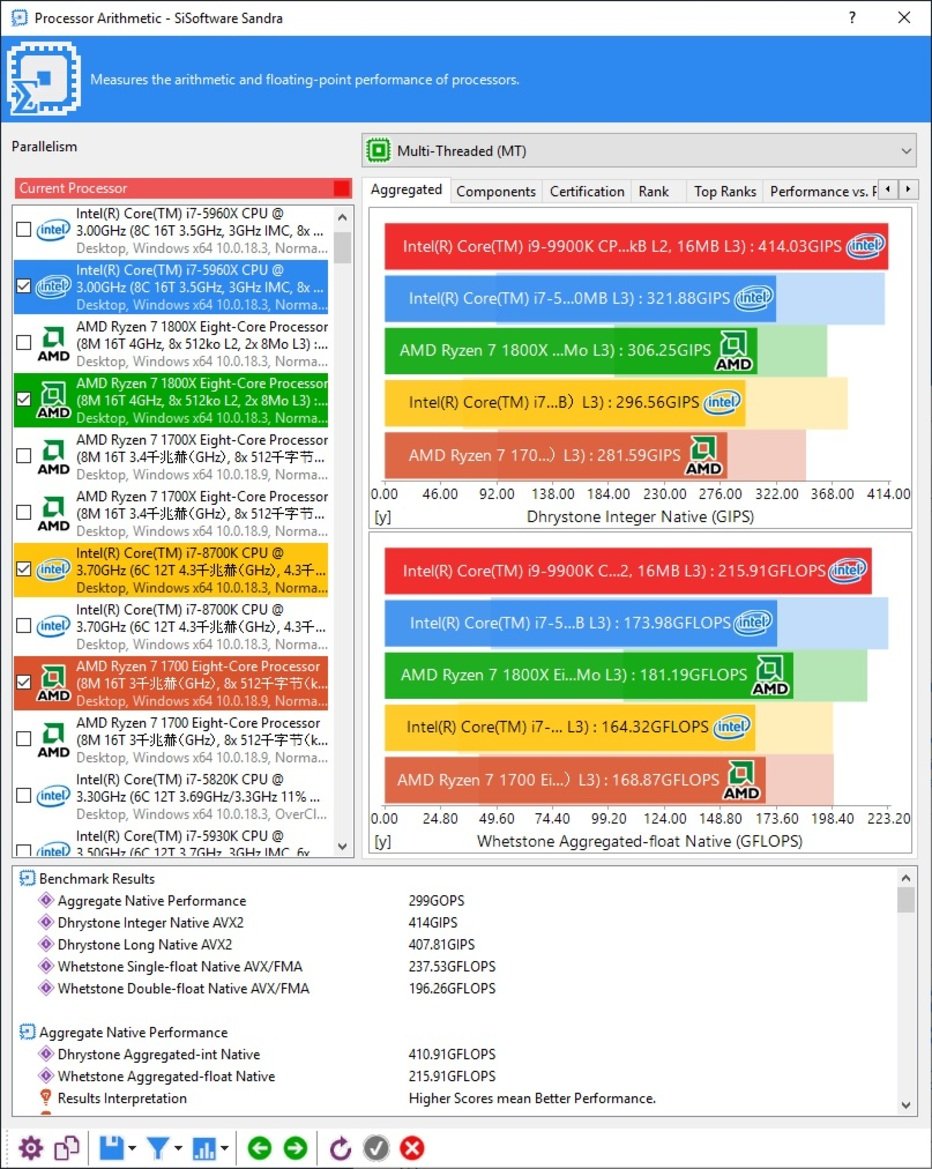Click the icon beside the Benchmark Results heading
Viewport: 932px width, 1169px height.
[27, 878]
